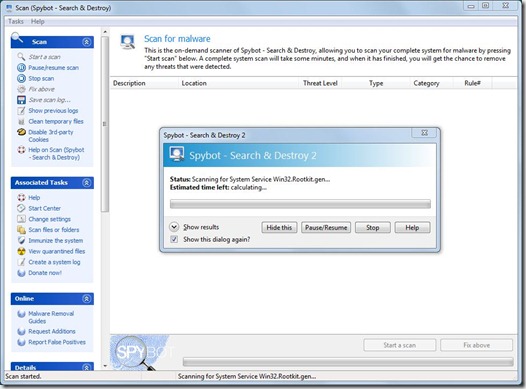Collapse the Scan sidebar panel
The image size is (526, 389).
tap(87, 42)
